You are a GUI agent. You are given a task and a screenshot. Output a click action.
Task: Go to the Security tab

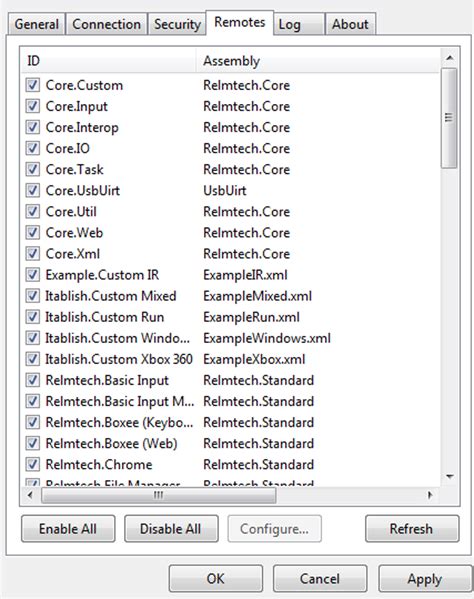(x=177, y=24)
